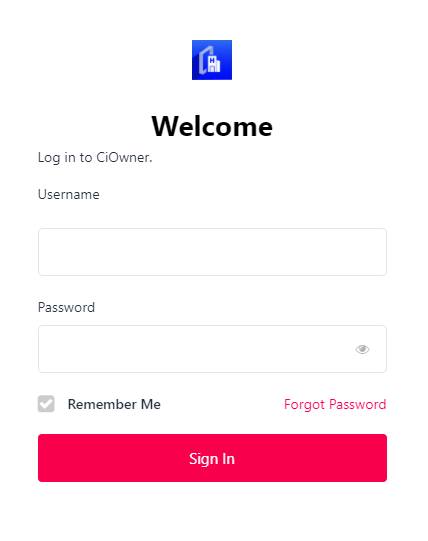Place cursor in the box with the eye icon
This screenshot has width=428, height=541.
(212, 349)
